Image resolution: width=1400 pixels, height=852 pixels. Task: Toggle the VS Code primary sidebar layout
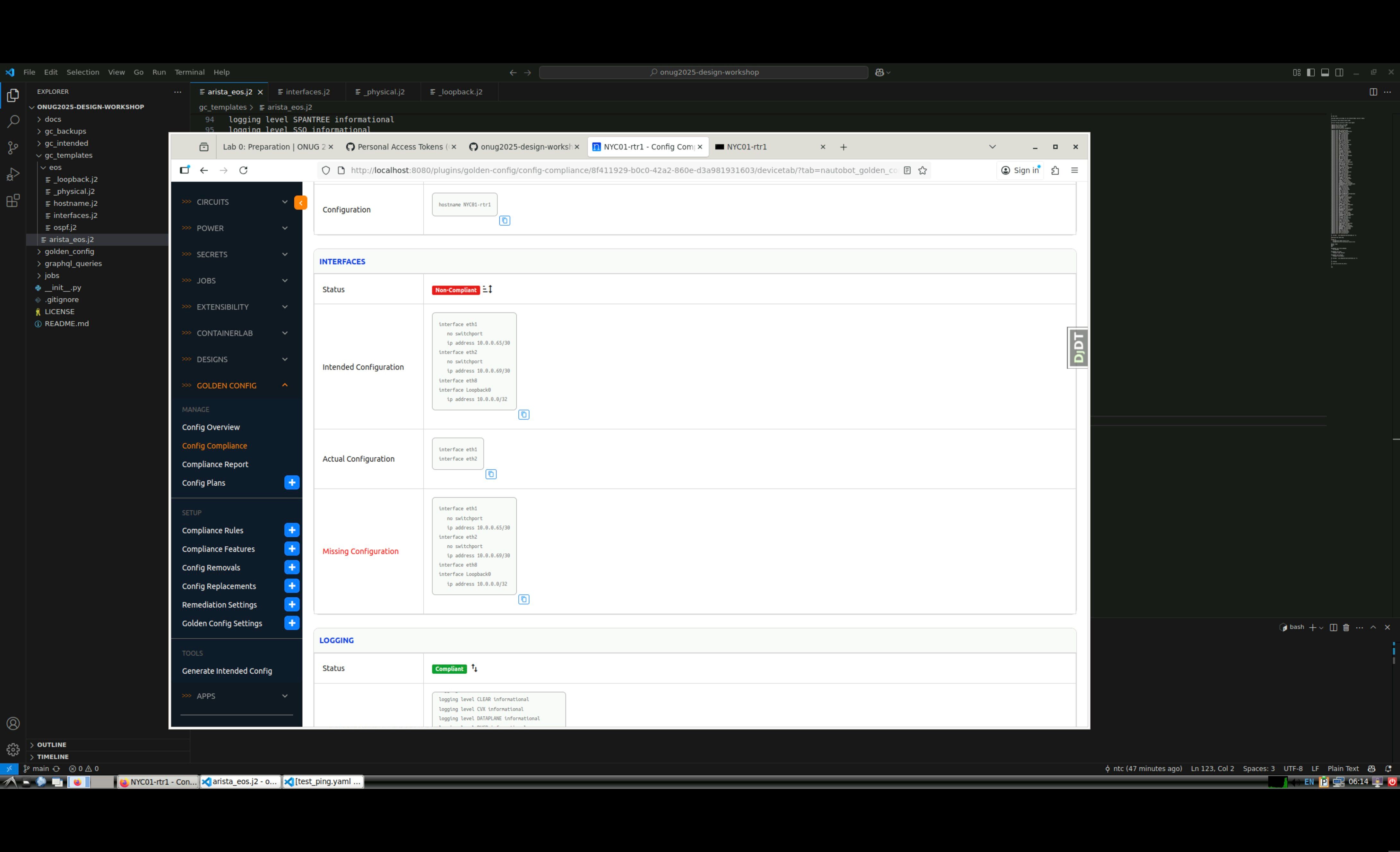(1310, 72)
